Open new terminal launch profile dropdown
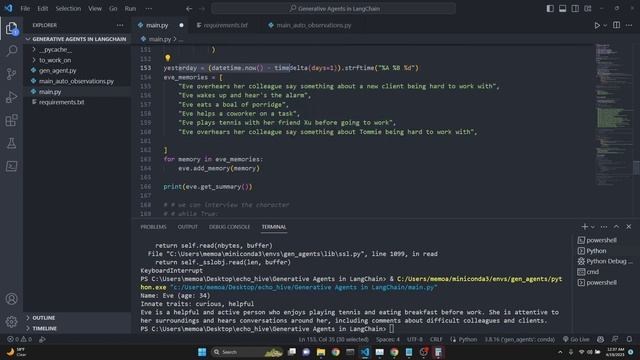 click(593, 227)
